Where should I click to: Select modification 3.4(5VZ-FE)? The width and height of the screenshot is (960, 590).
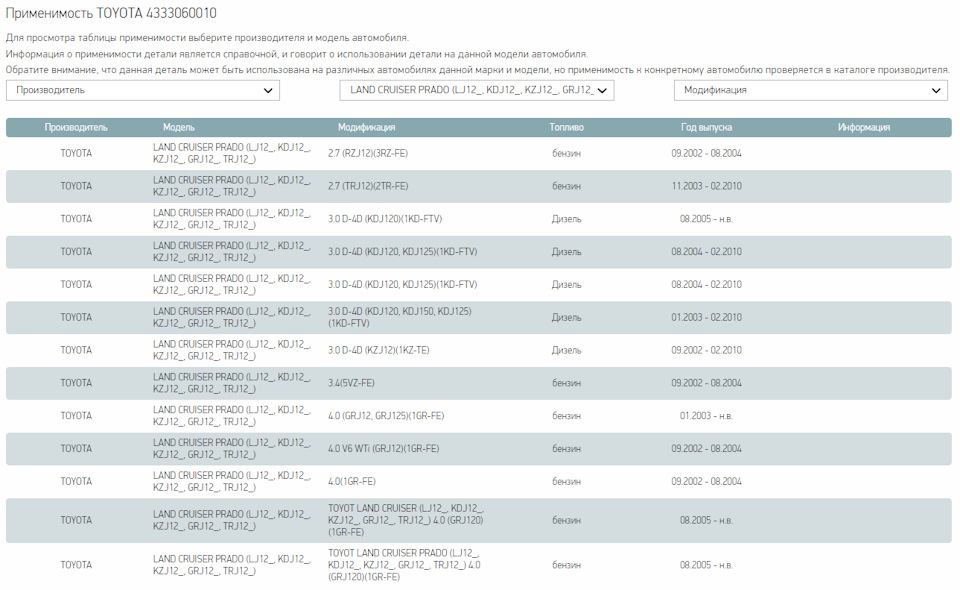(351, 383)
